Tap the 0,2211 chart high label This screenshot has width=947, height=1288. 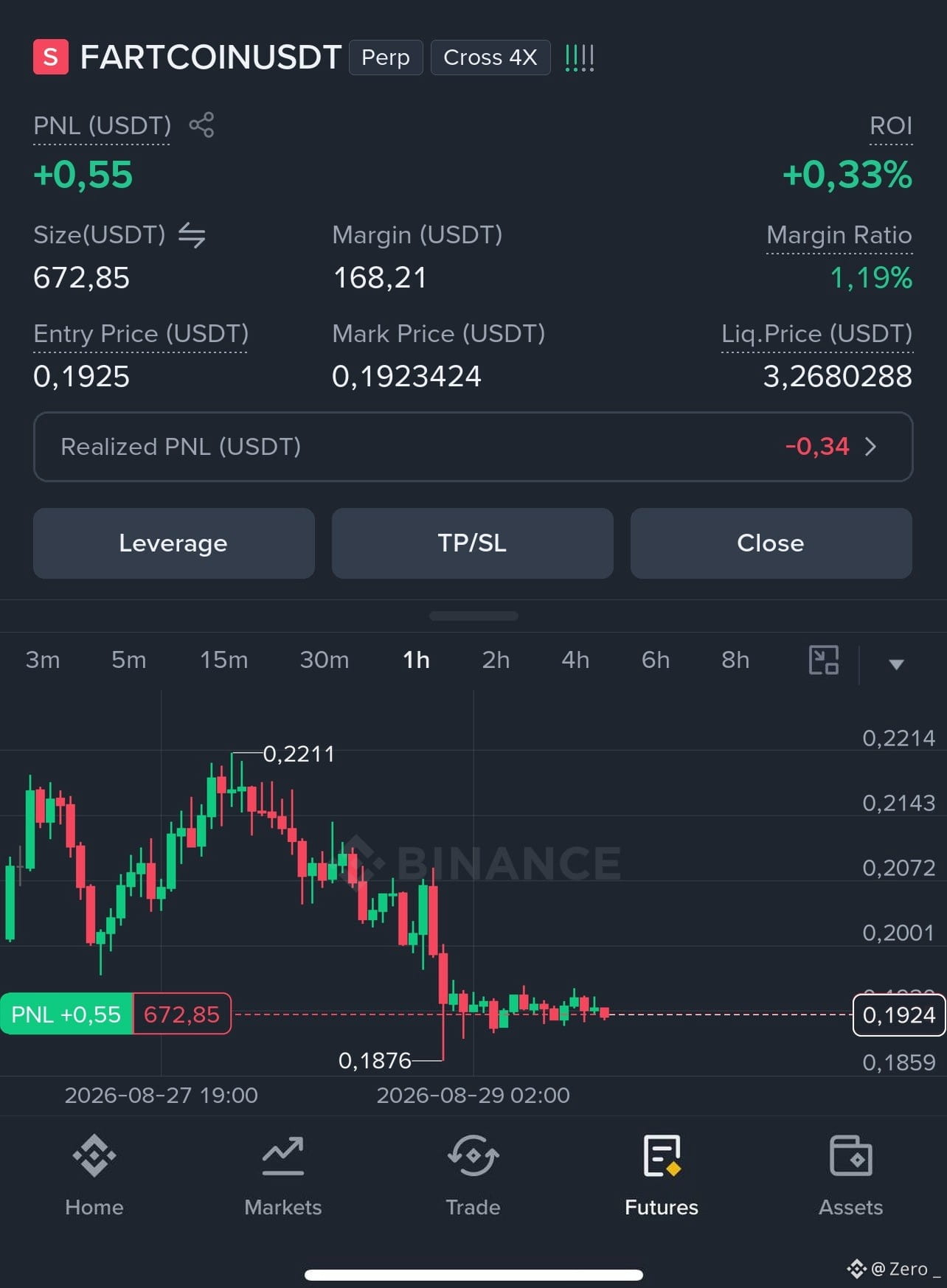click(299, 753)
